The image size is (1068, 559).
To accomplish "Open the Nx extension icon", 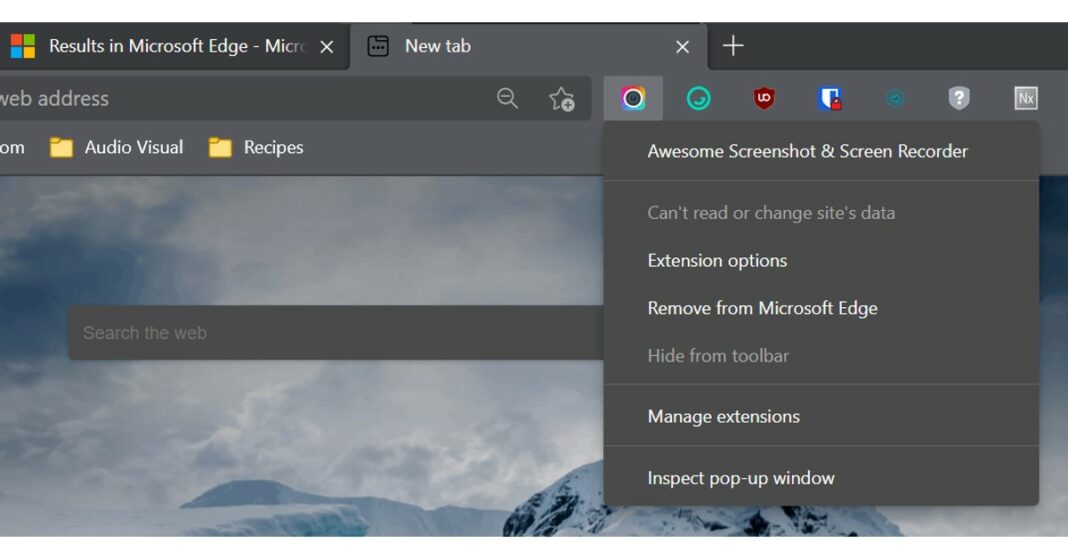I will pyautogui.click(x=1025, y=99).
